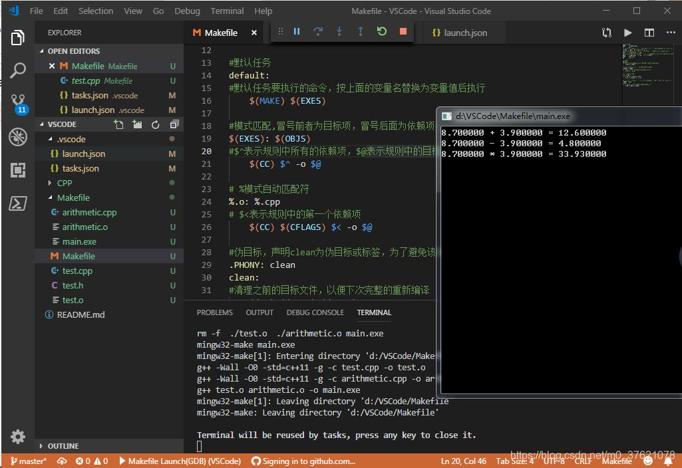Open tasks.json in Open Editors list
Screen dimensions: 682x468
110,96
